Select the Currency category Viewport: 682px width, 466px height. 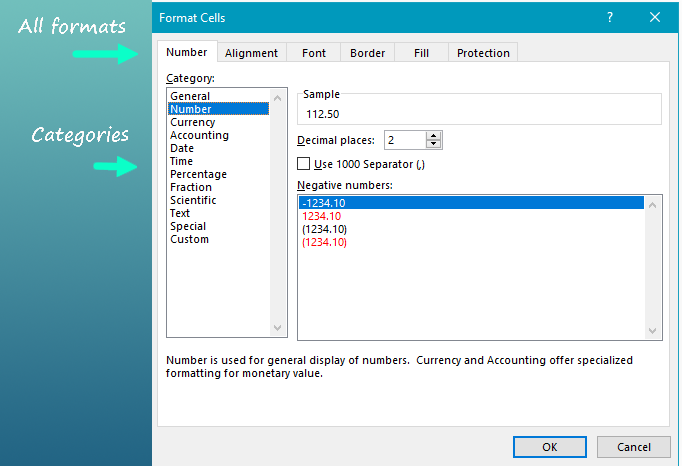(x=218, y=122)
